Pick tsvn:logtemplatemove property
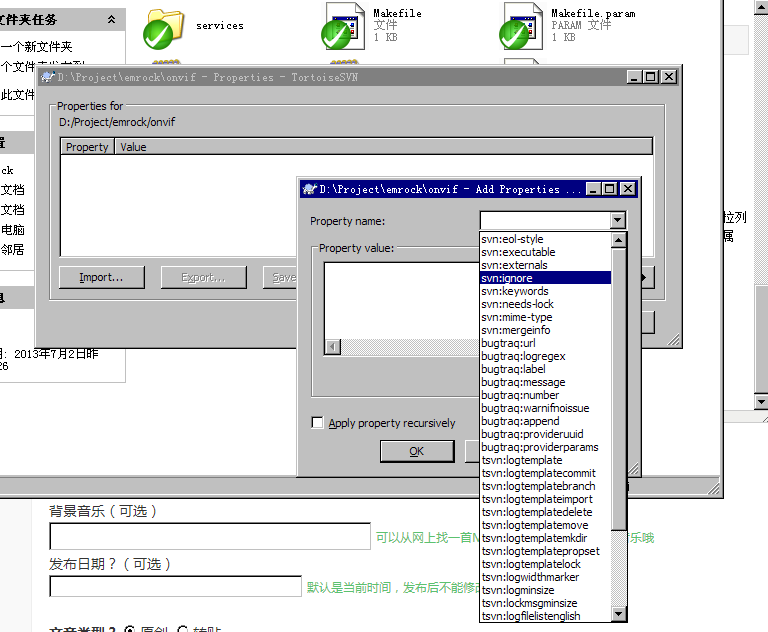The height and width of the screenshot is (632, 768). pos(546,525)
